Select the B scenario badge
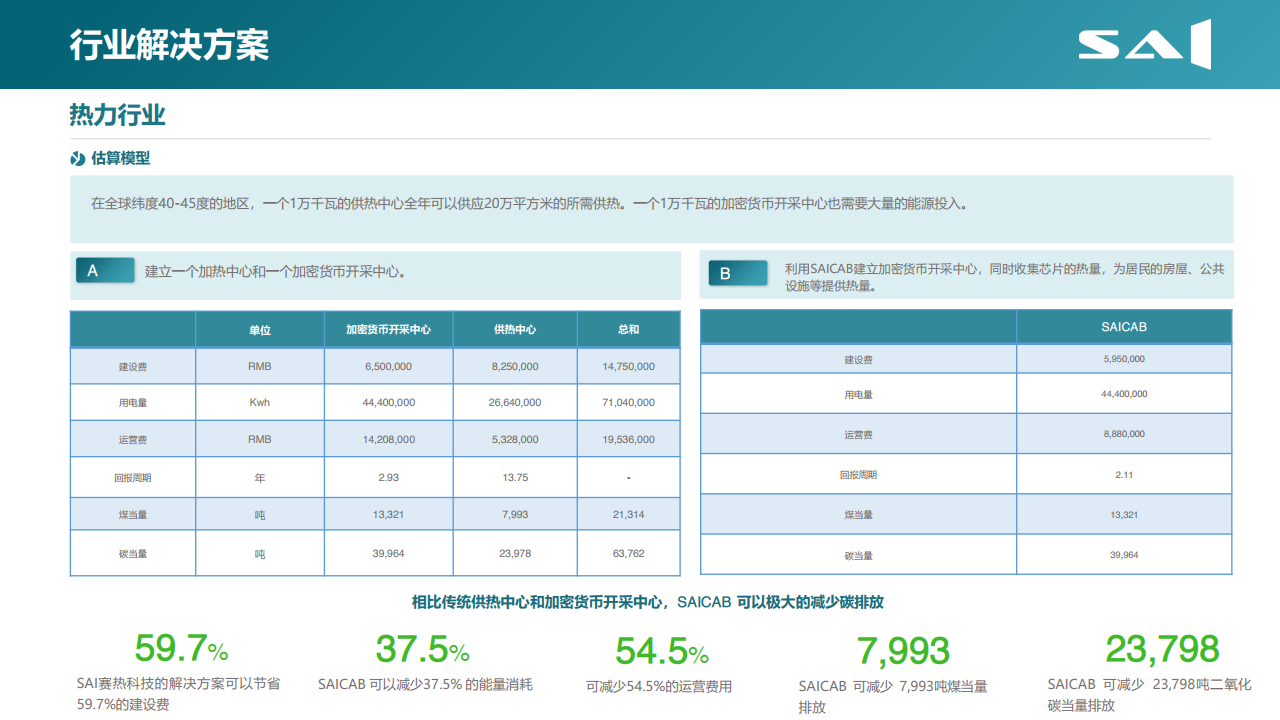The width and height of the screenshot is (1280, 720). click(738, 273)
